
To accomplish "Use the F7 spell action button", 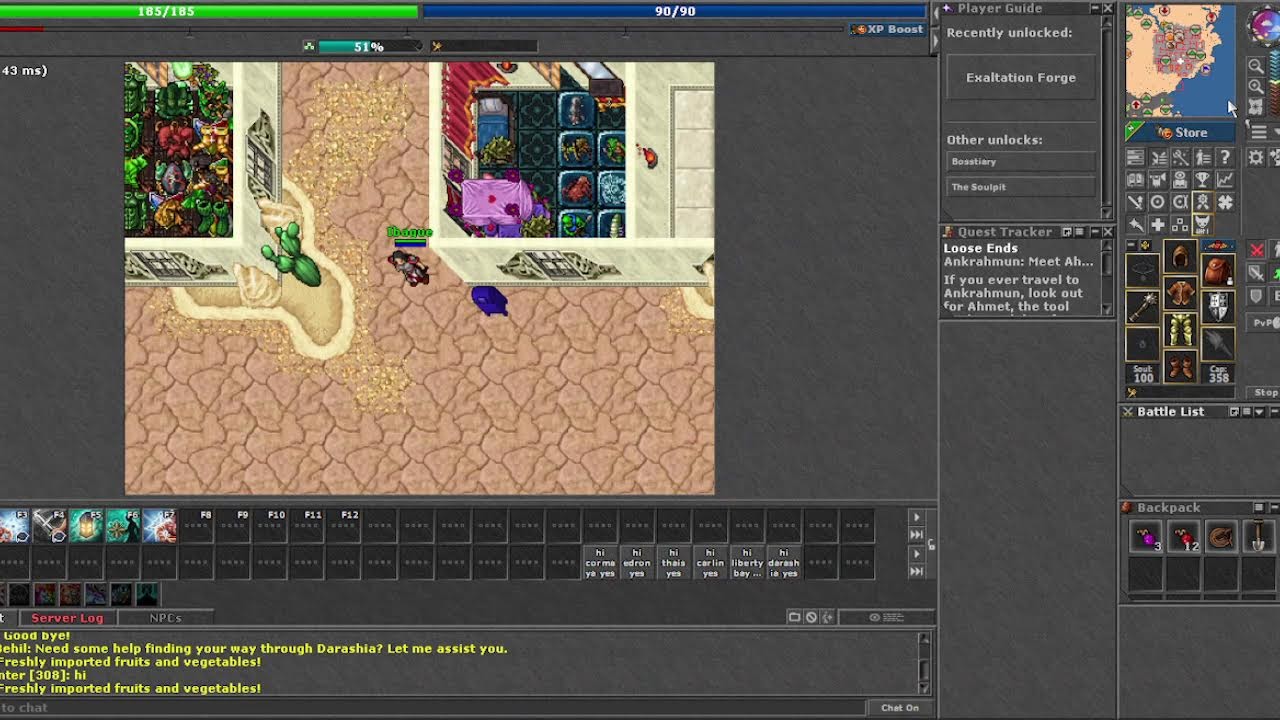I will [x=160, y=526].
